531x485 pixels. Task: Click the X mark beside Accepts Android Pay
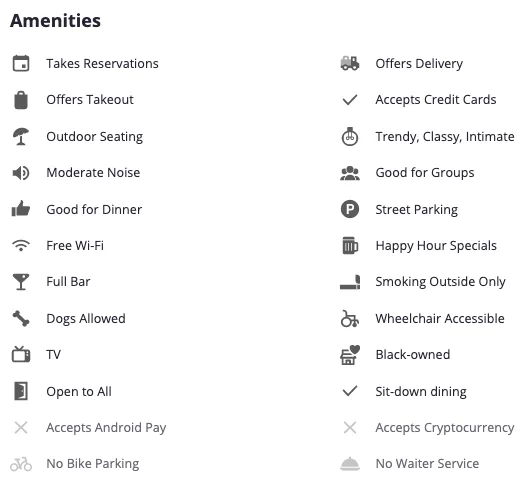point(21,427)
